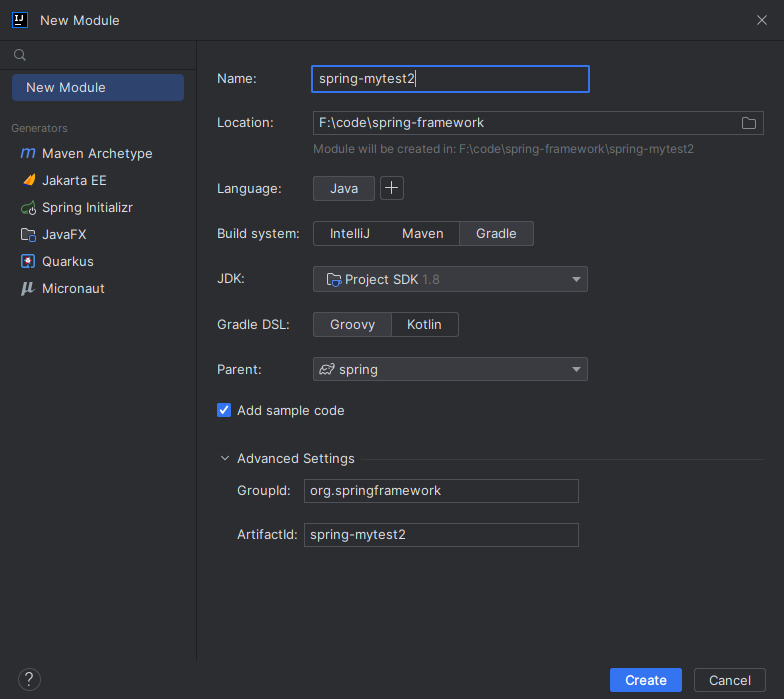Click the 'GroupId:' label
784x699 pixels.
point(264,490)
